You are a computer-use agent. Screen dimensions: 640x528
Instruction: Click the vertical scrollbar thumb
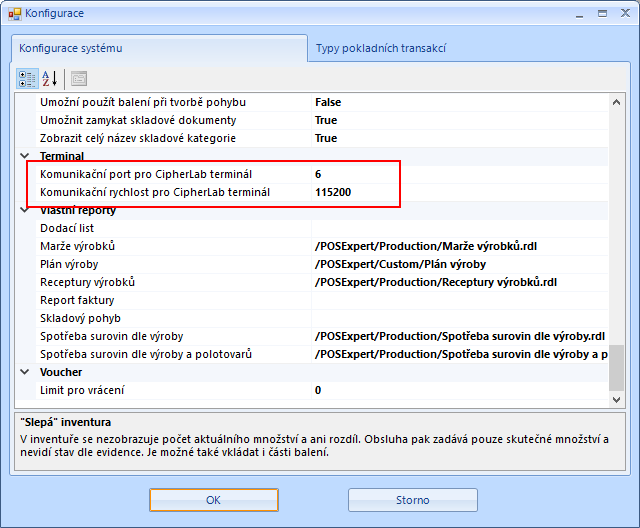(x=617, y=367)
